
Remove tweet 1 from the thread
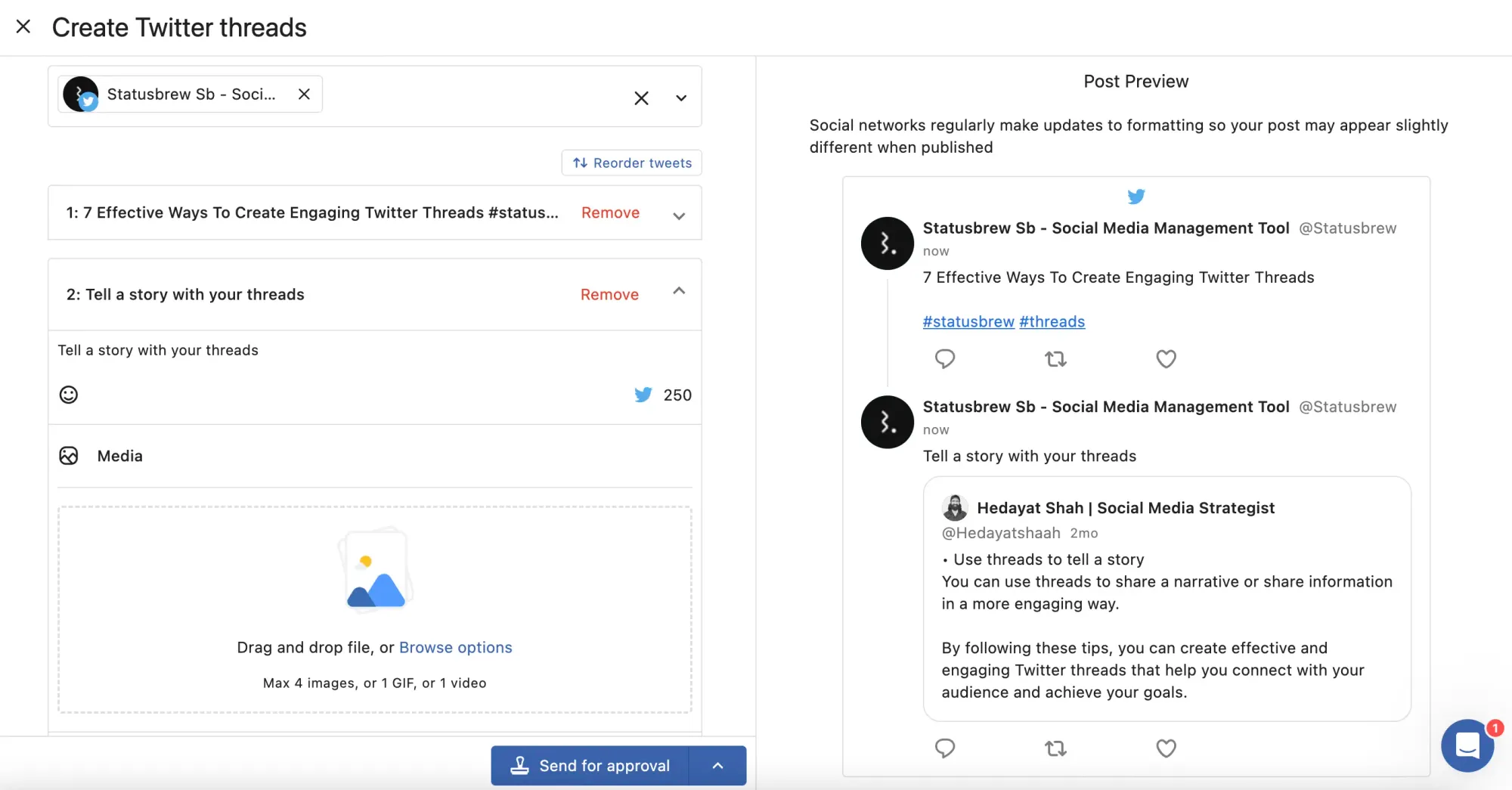coord(610,213)
